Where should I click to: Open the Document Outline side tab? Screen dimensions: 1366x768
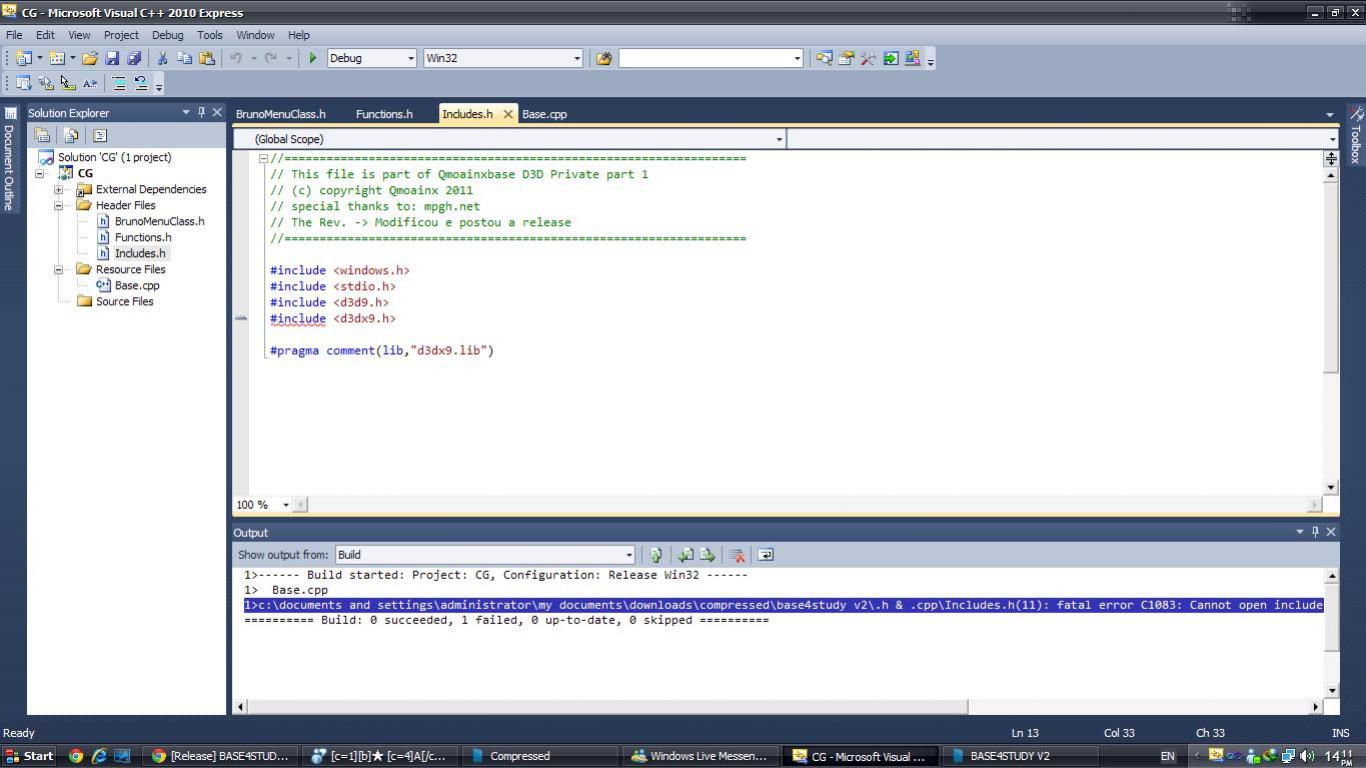tap(9, 160)
